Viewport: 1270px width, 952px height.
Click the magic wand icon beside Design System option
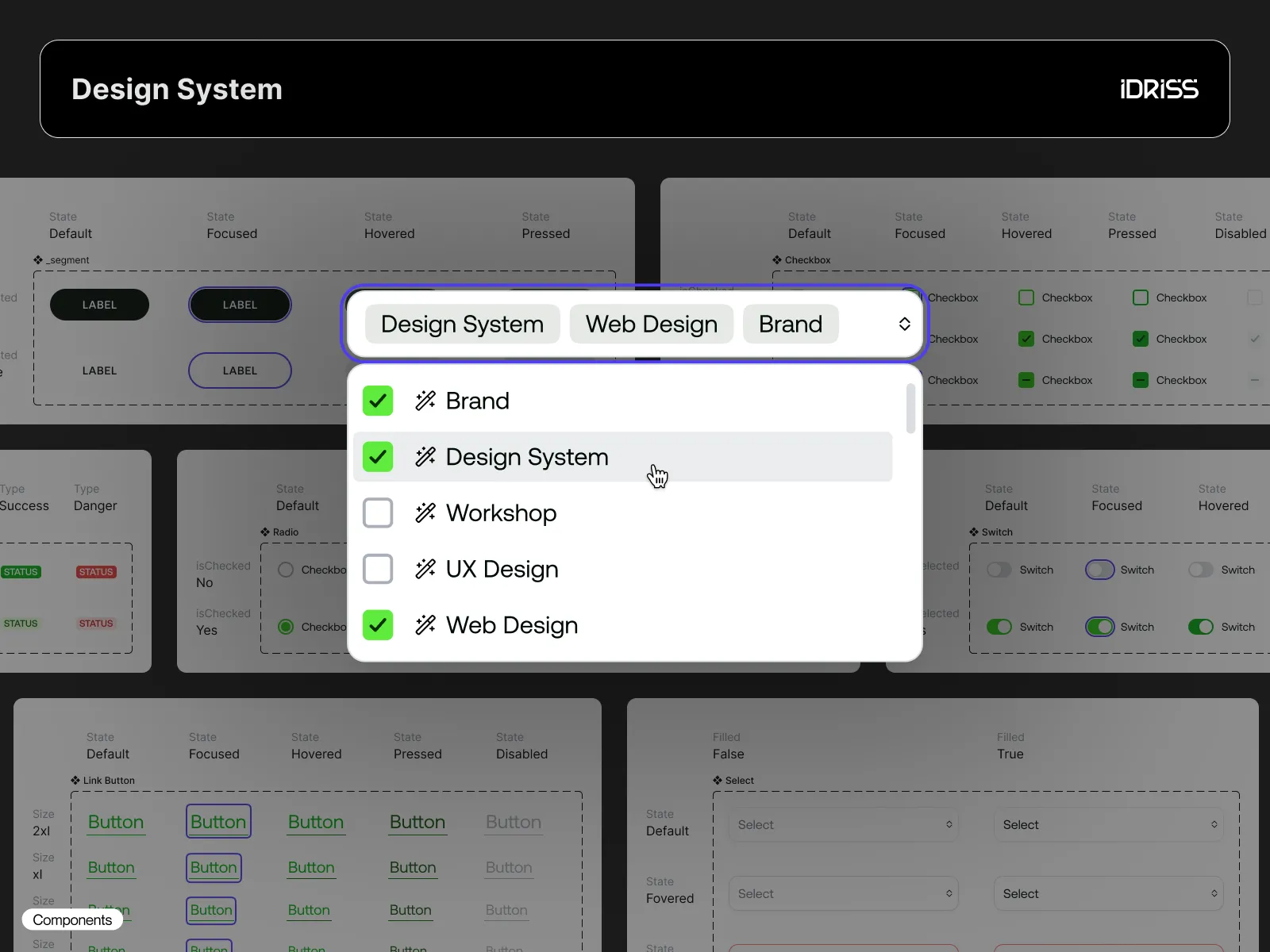[425, 456]
